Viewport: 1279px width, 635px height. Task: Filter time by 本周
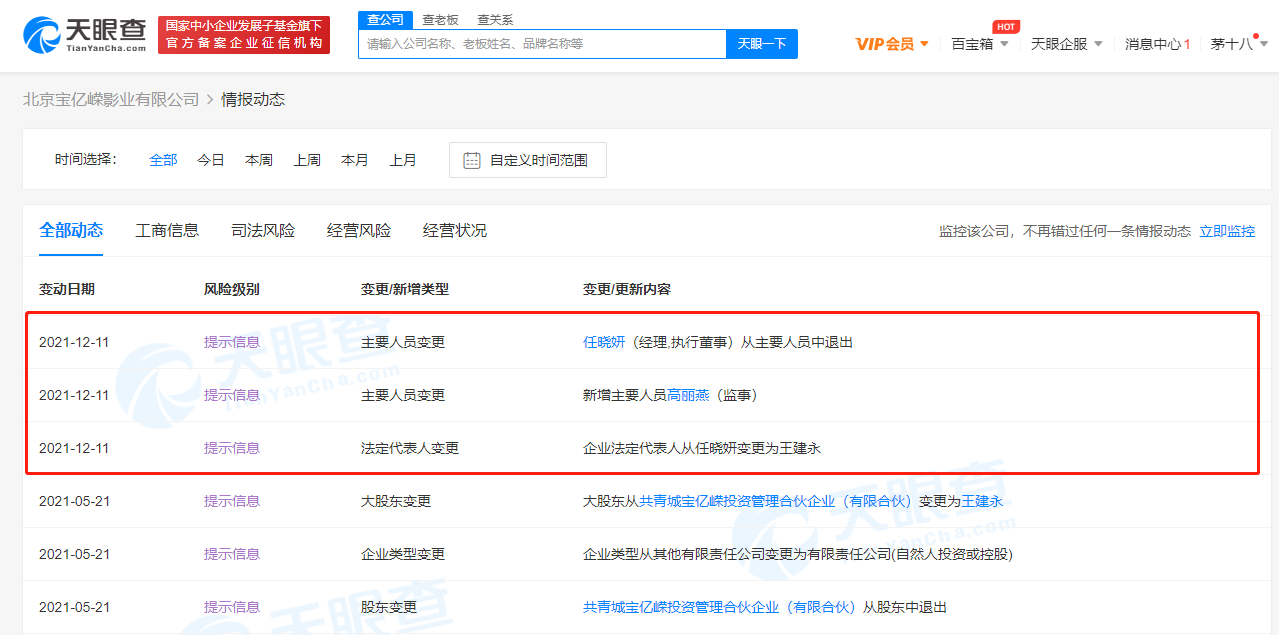[x=259, y=160]
